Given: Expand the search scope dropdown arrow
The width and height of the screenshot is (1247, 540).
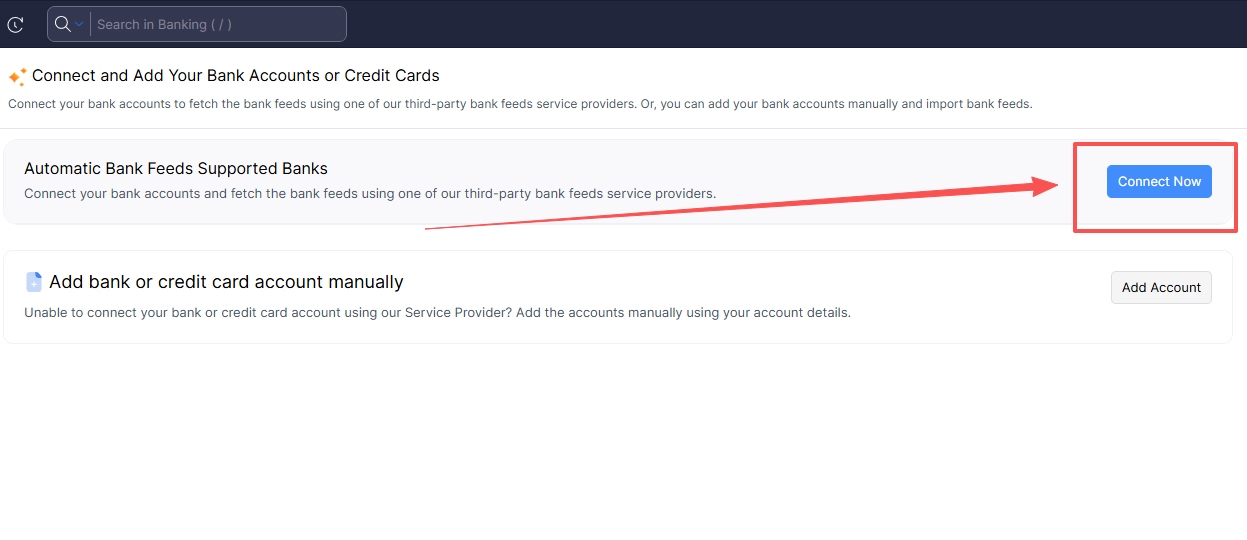Looking at the screenshot, I should 79,24.
